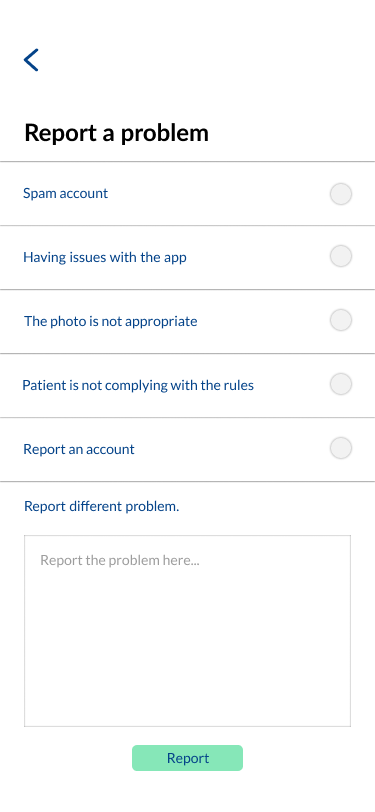This screenshot has height=812, width=375.
Task: Focus the empty problem description text area
Action: [188, 631]
